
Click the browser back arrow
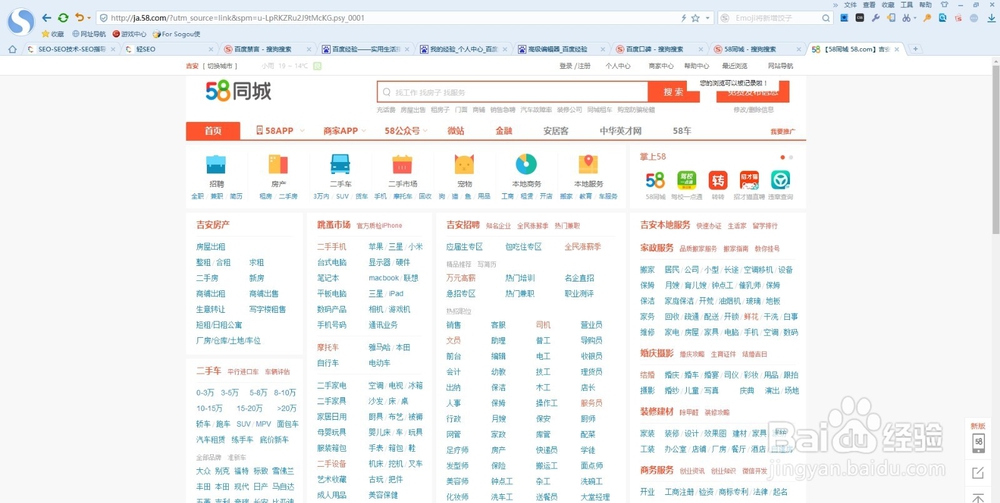[47, 18]
